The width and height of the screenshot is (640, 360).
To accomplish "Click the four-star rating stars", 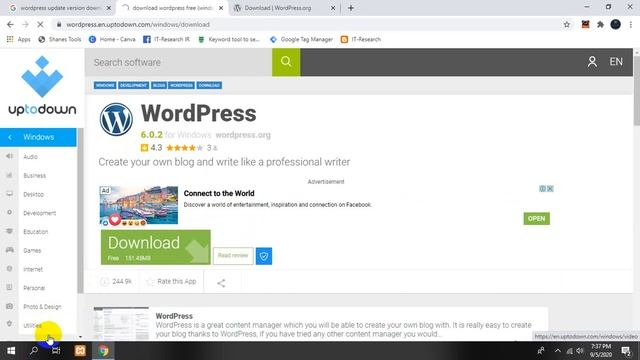I will click(x=184, y=148).
